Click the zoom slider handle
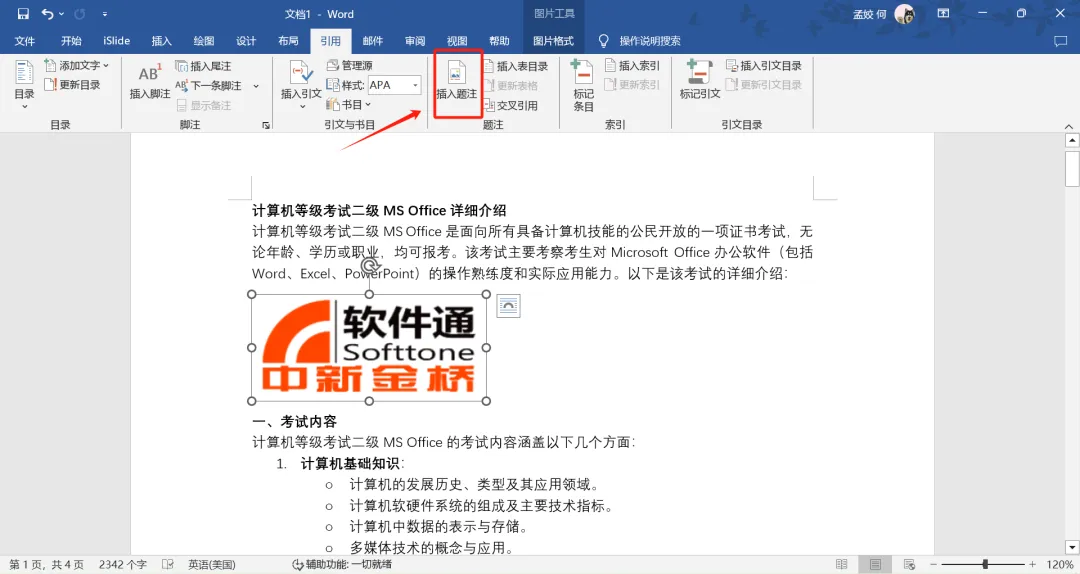 [985, 564]
